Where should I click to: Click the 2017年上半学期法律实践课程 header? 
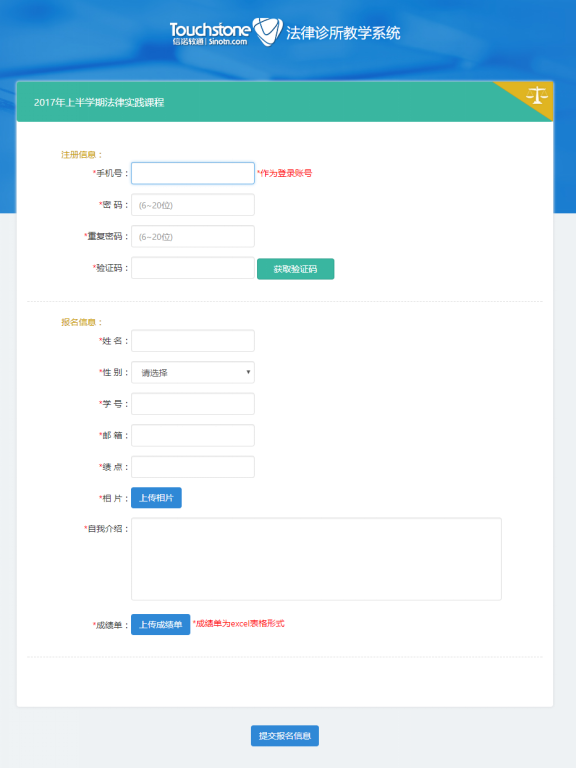pos(99,102)
